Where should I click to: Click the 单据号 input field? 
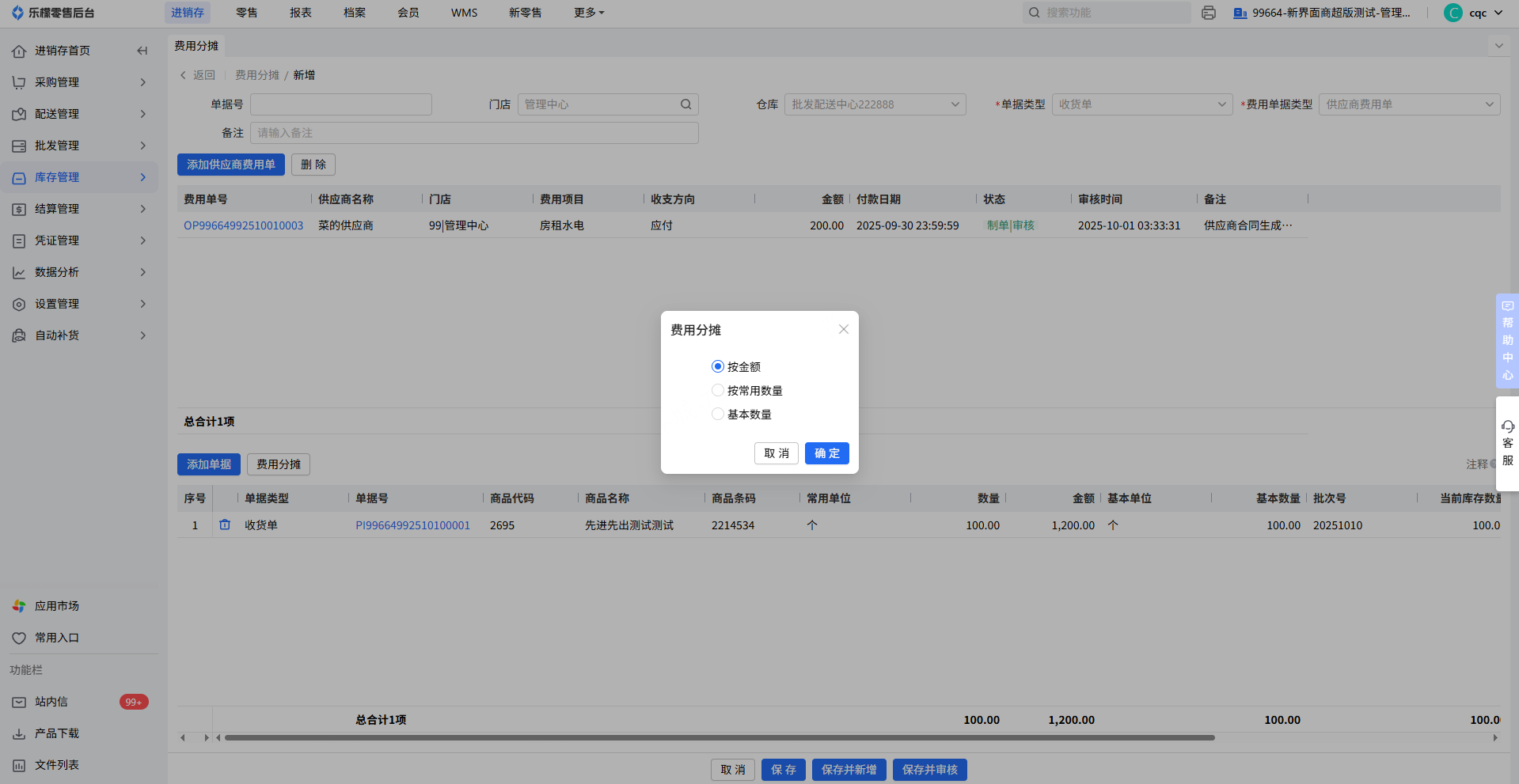[x=341, y=104]
